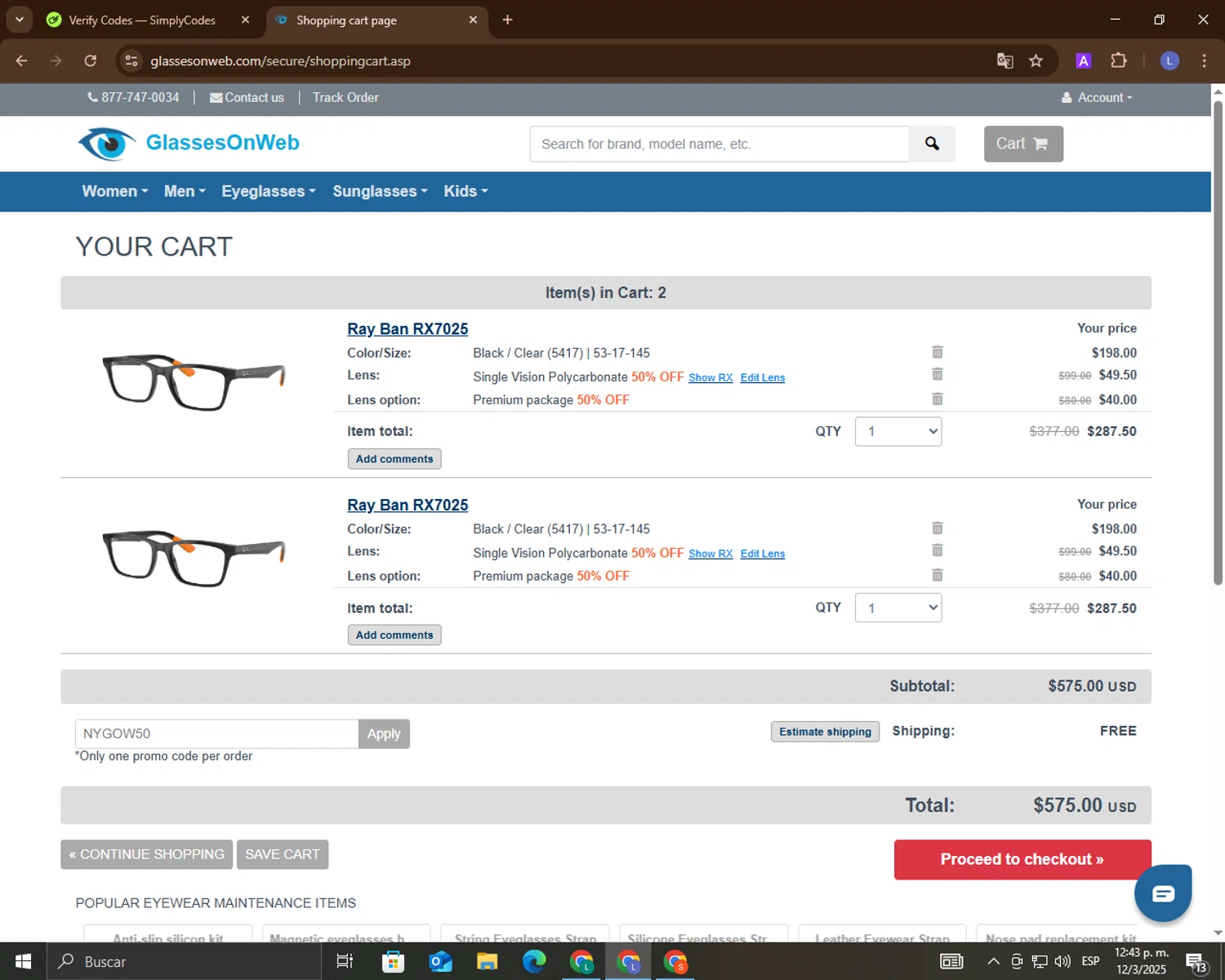
Task: Open File Explorer from taskbar
Action: tap(488, 961)
